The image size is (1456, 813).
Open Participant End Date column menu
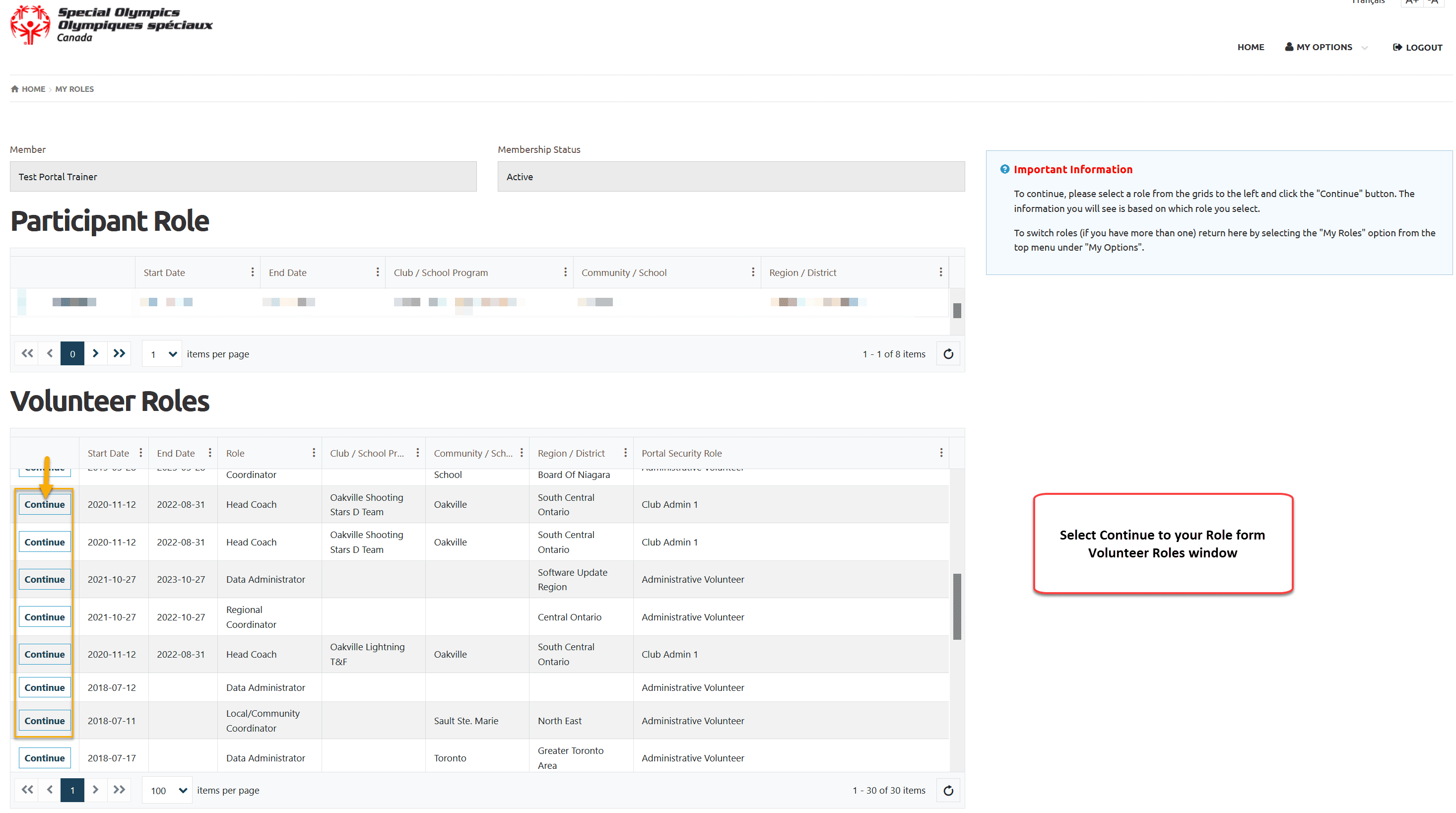coord(378,272)
